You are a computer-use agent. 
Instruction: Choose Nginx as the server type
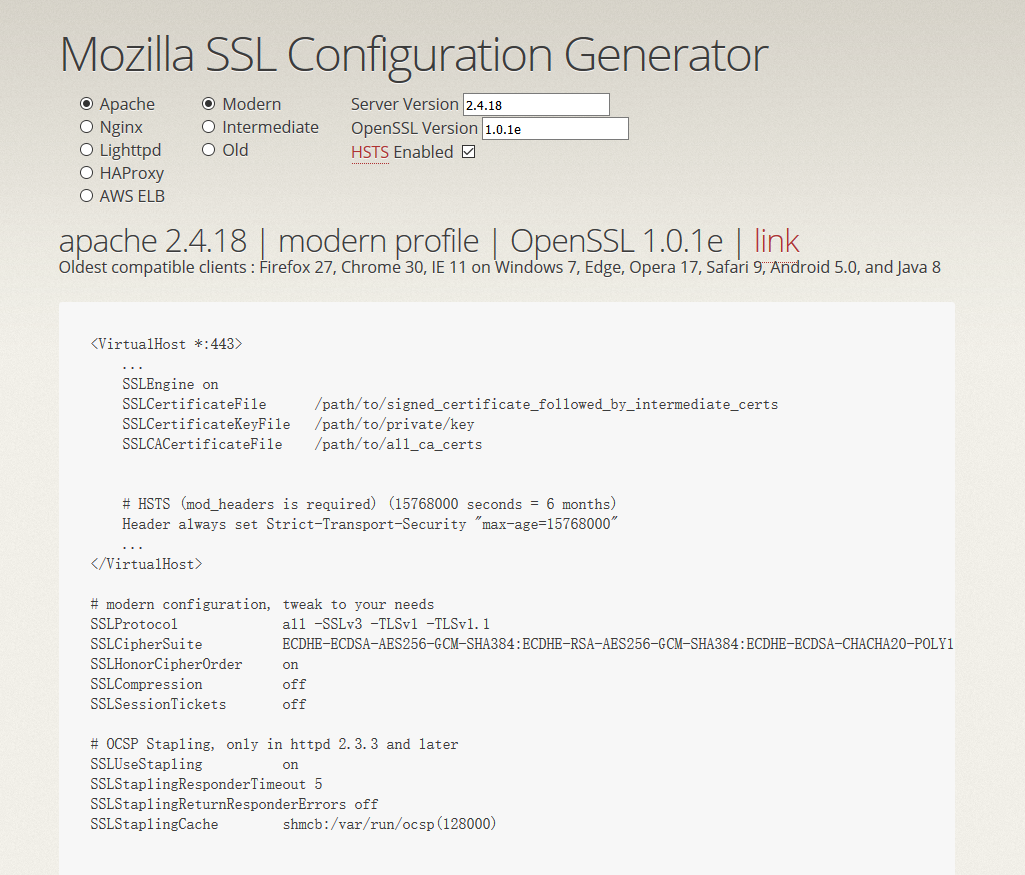click(x=87, y=127)
